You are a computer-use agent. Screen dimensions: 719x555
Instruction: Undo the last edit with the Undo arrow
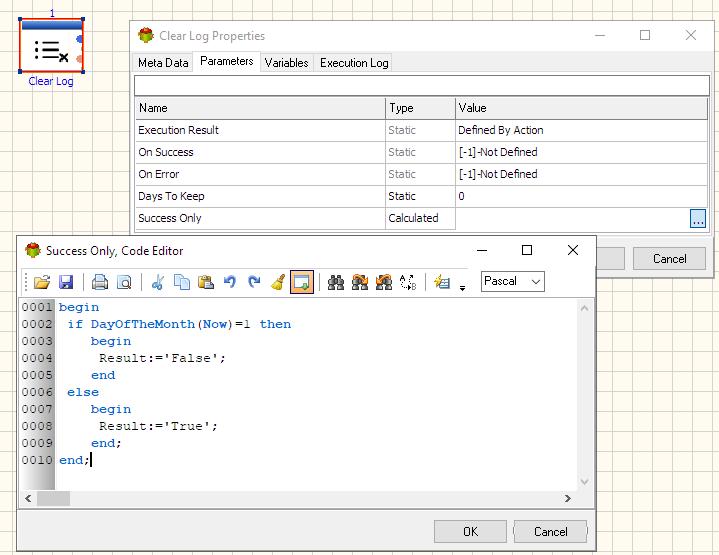pyautogui.click(x=230, y=282)
